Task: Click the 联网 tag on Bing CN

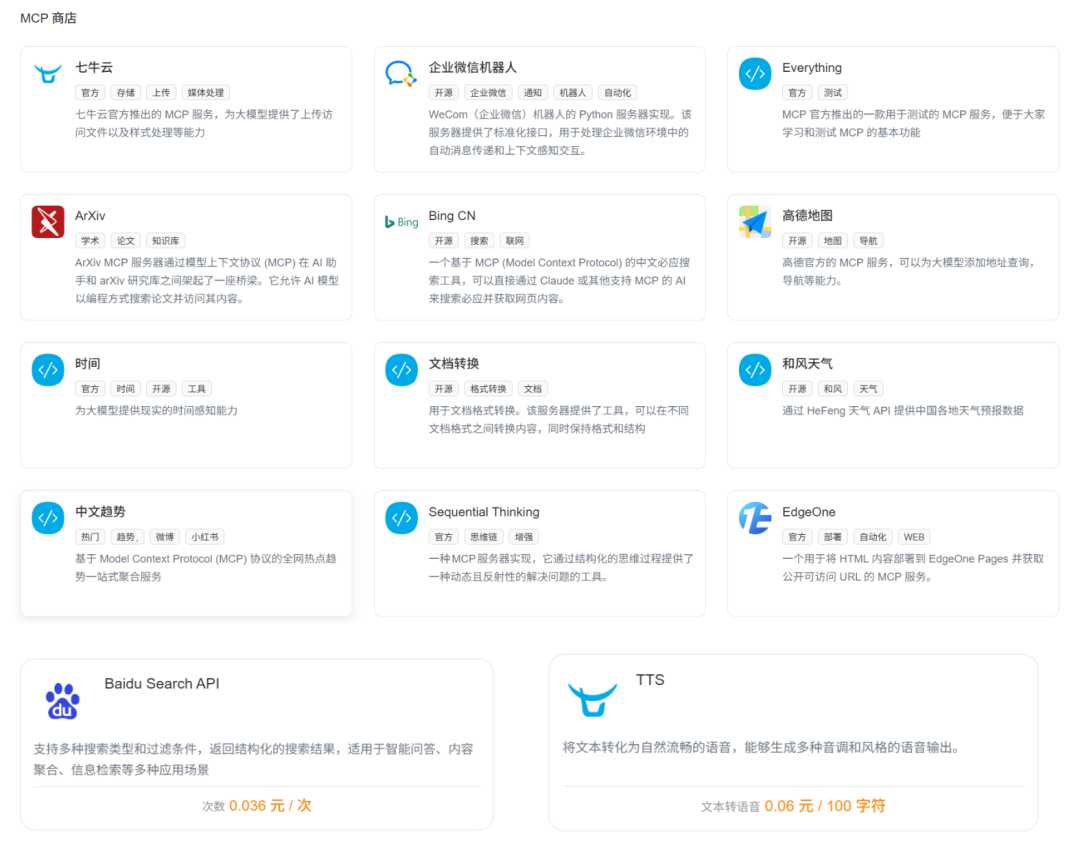Action: [x=515, y=241]
